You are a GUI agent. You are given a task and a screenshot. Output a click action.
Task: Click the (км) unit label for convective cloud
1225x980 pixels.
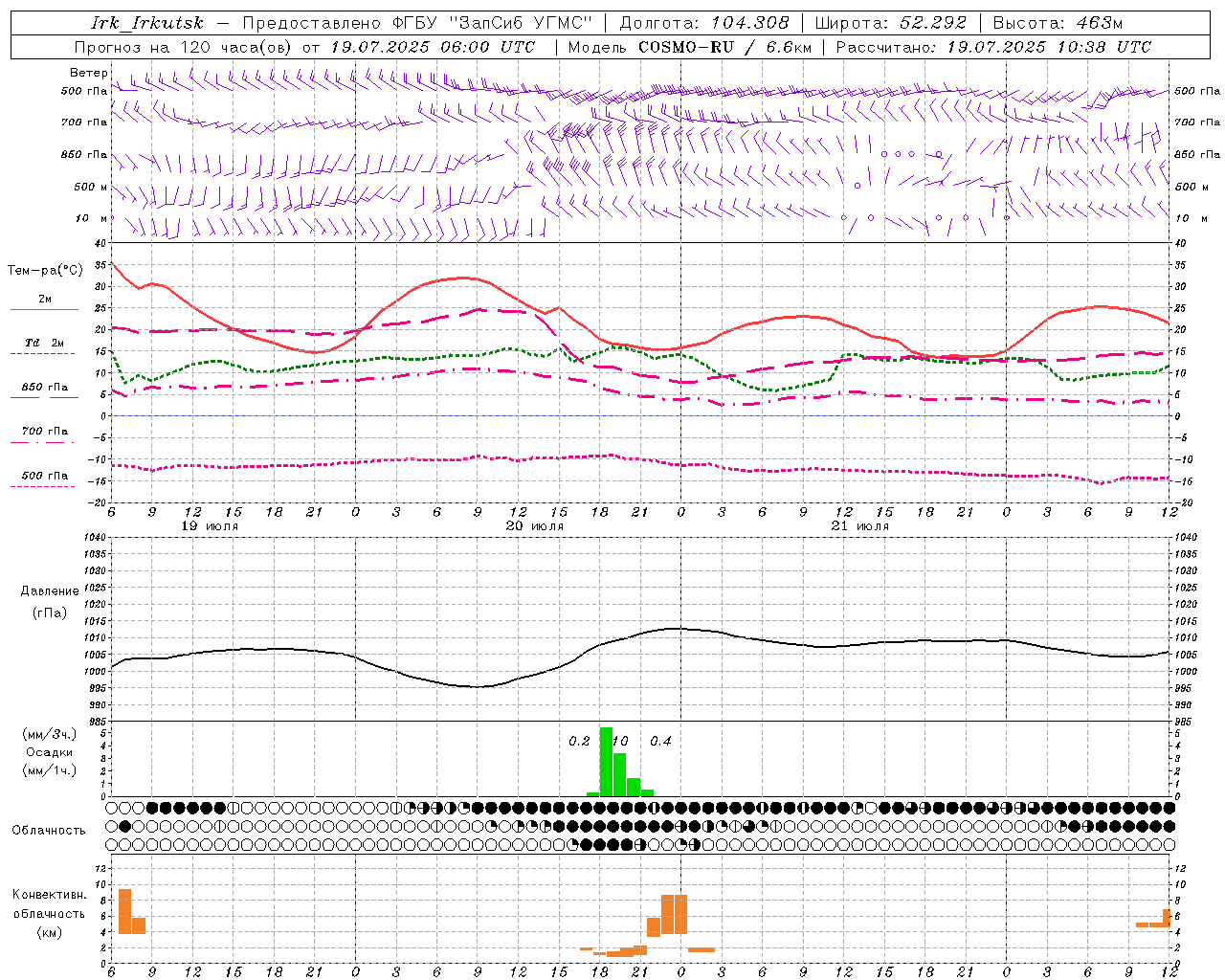pyautogui.click(x=50, y=932)
